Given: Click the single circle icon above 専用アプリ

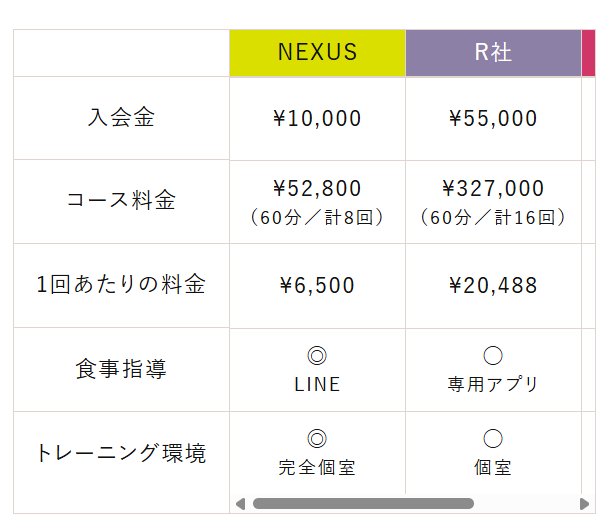Looking at the screenshot, I should [x=493, y=355].
